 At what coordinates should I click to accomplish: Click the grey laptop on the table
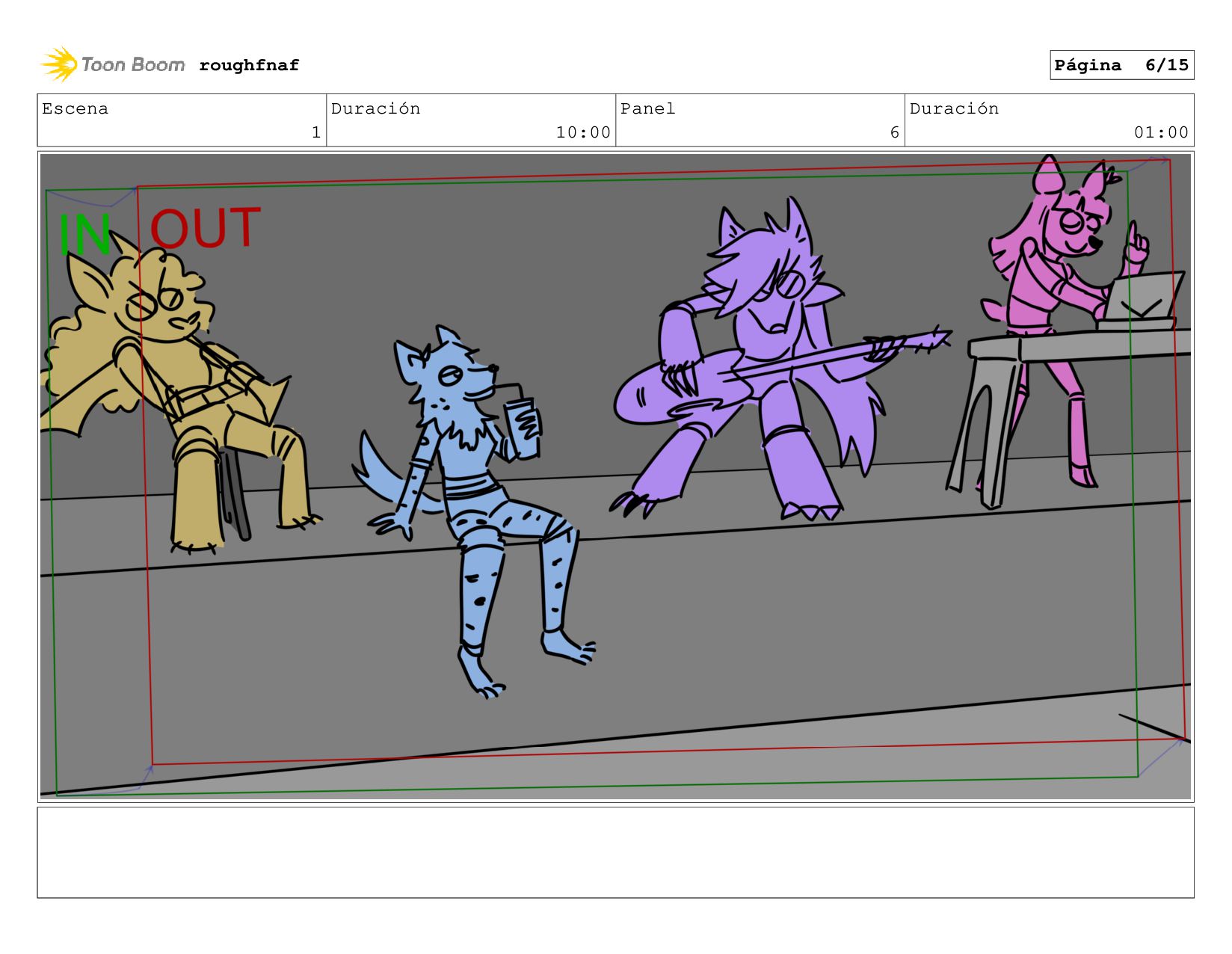click(x=1140, y=302)
